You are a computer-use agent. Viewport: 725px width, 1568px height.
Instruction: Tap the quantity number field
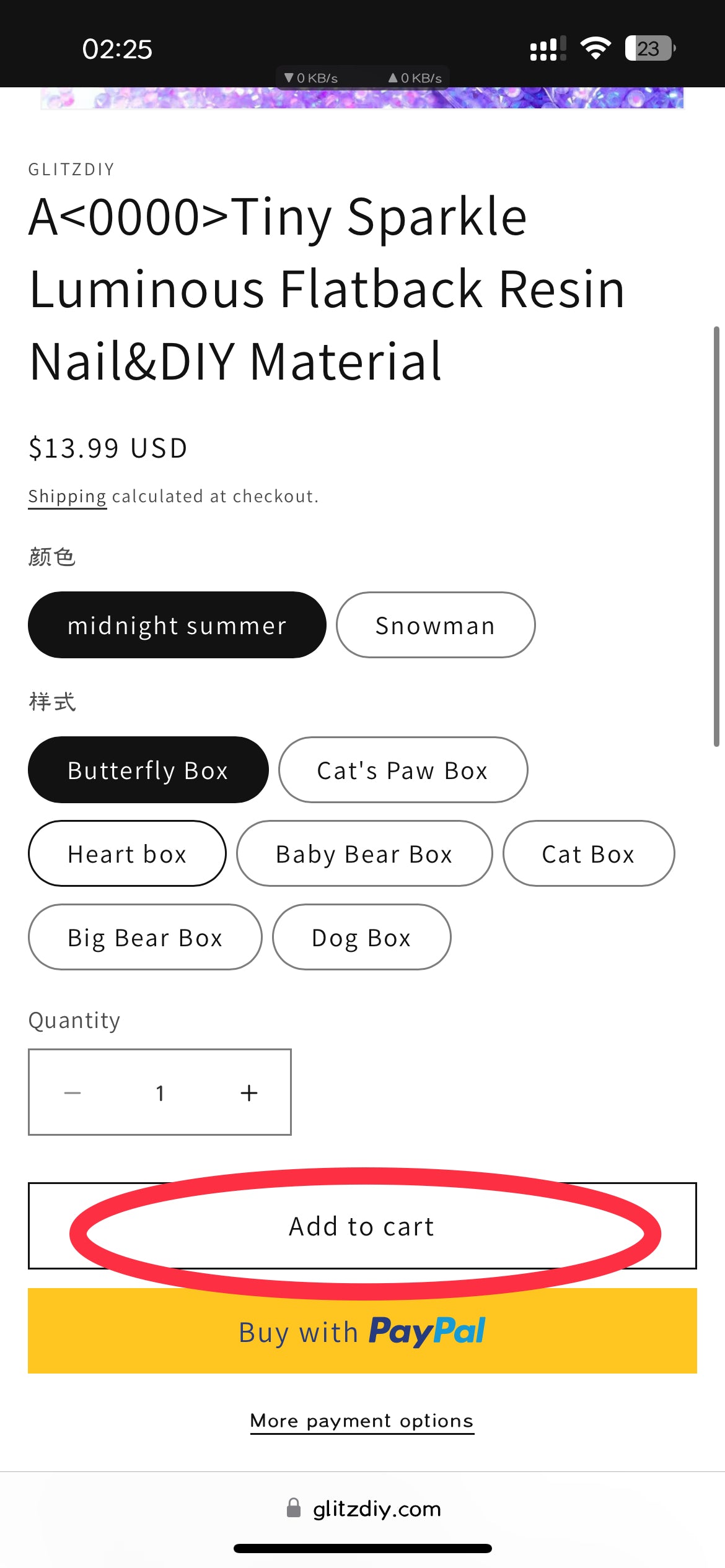coord(160,1093)
